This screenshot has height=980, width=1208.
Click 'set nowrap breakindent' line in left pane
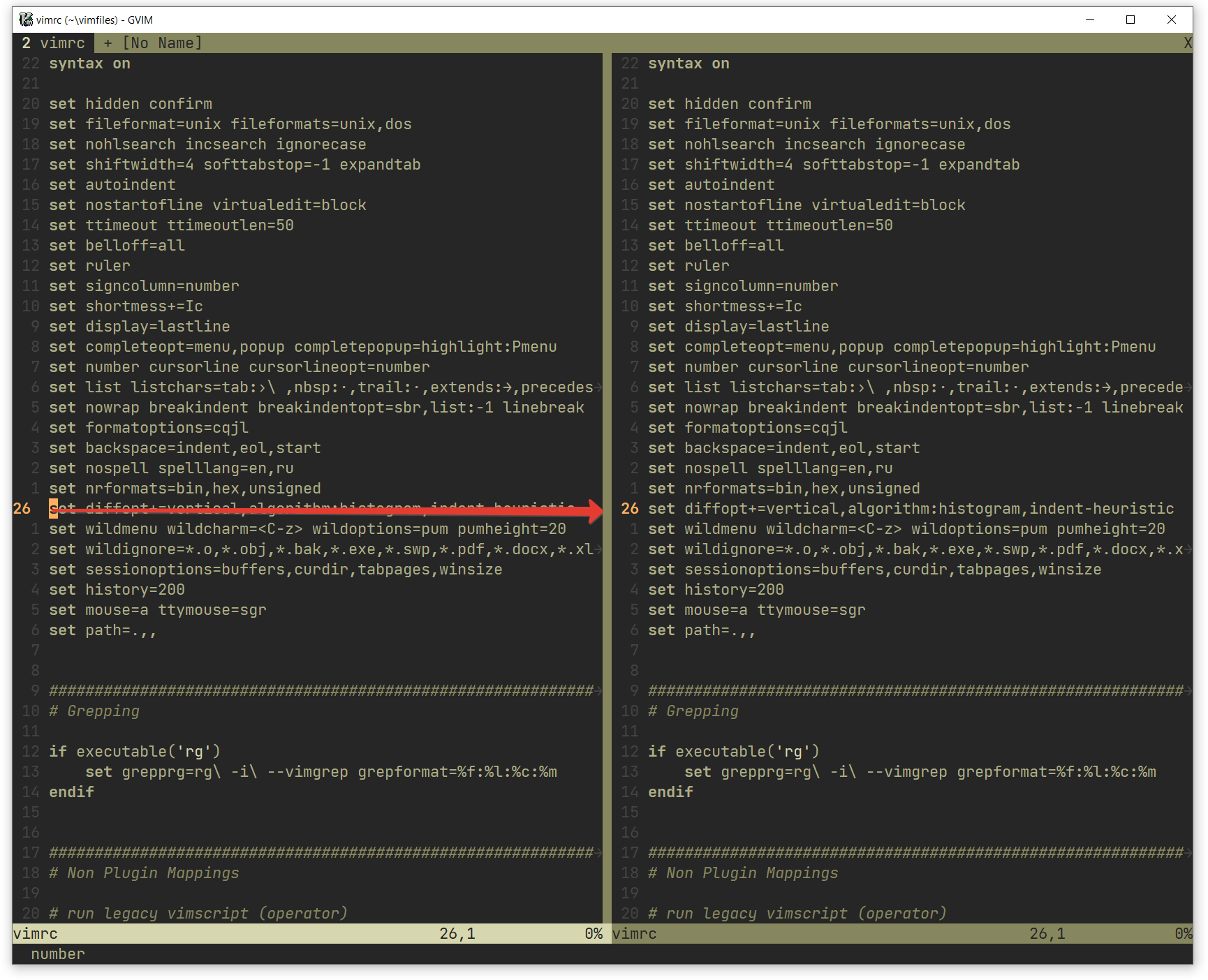tap(316, 408)
